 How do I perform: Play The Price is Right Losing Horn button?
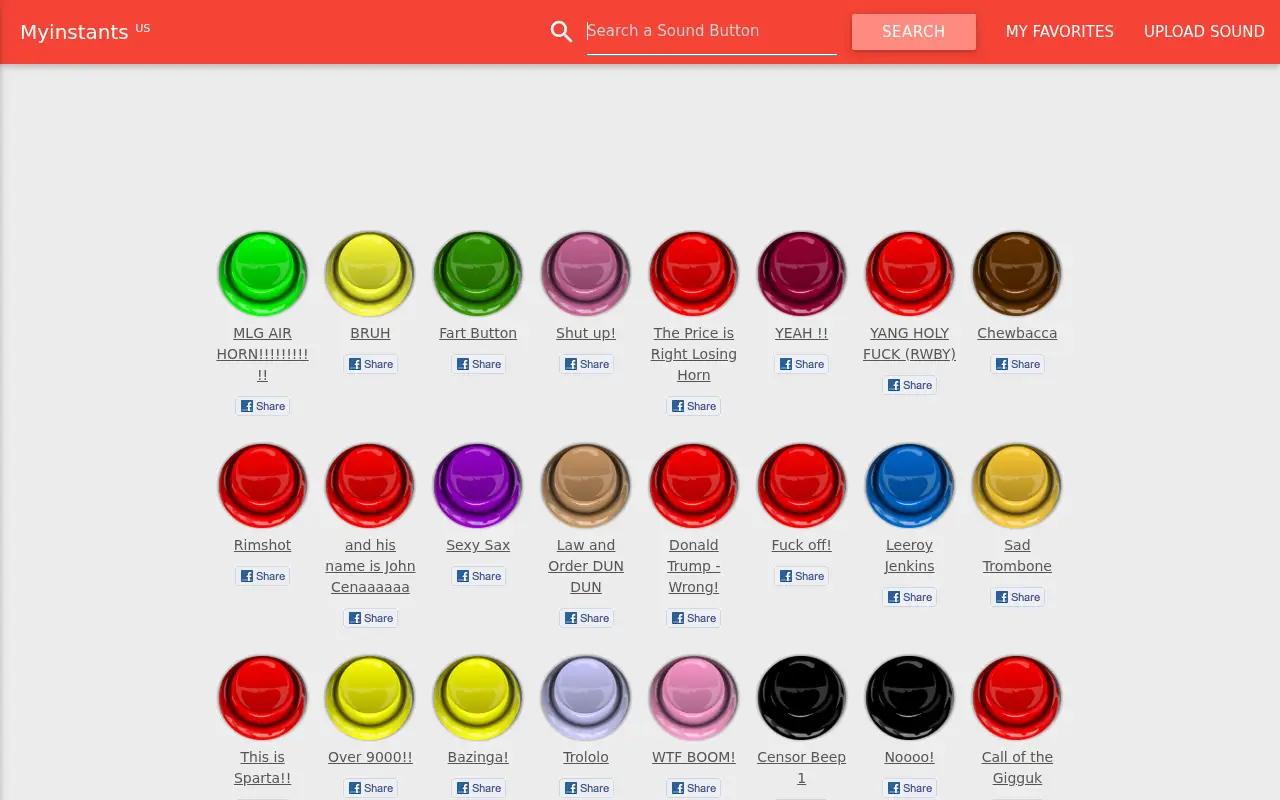694,273
